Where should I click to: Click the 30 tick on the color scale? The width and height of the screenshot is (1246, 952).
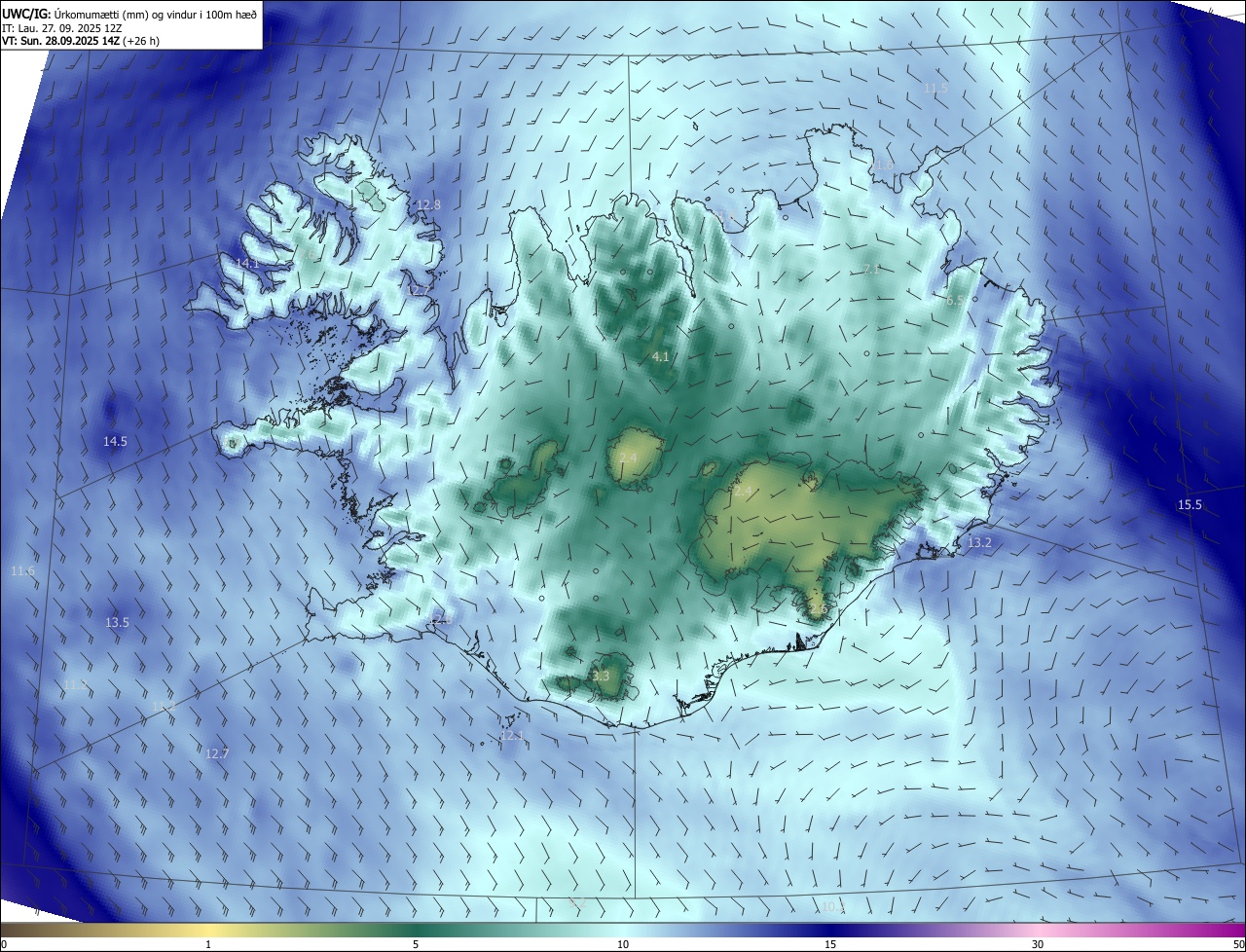[1038, 944]
